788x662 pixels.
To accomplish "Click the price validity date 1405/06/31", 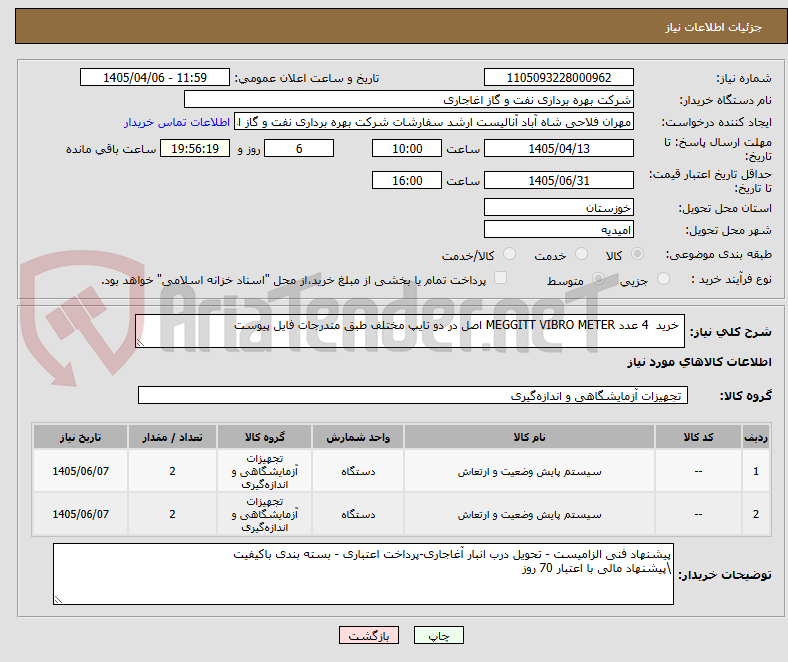I will (558, 180).
